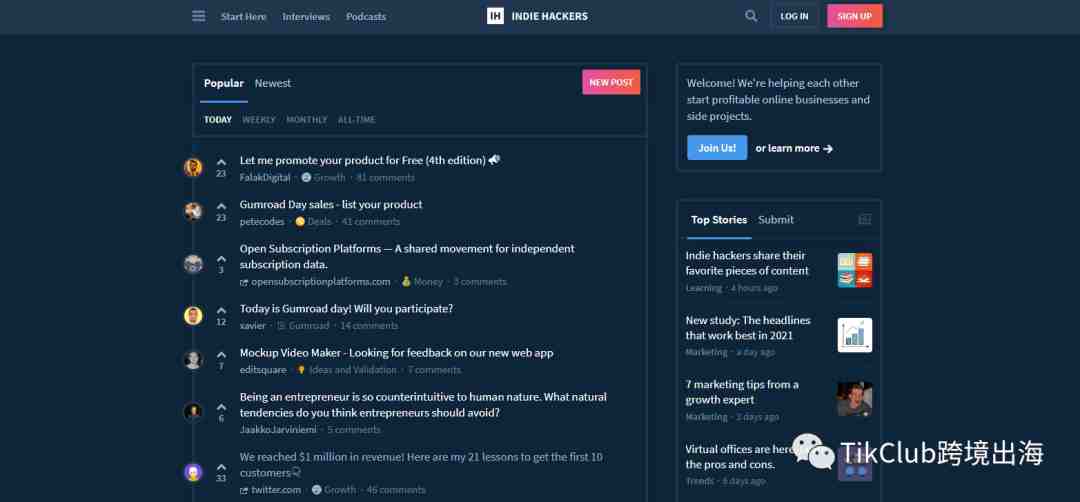Viewport: 1080px width, 502px height.
Task: Open the Gumroad group tag
Action: coord(303,326)
